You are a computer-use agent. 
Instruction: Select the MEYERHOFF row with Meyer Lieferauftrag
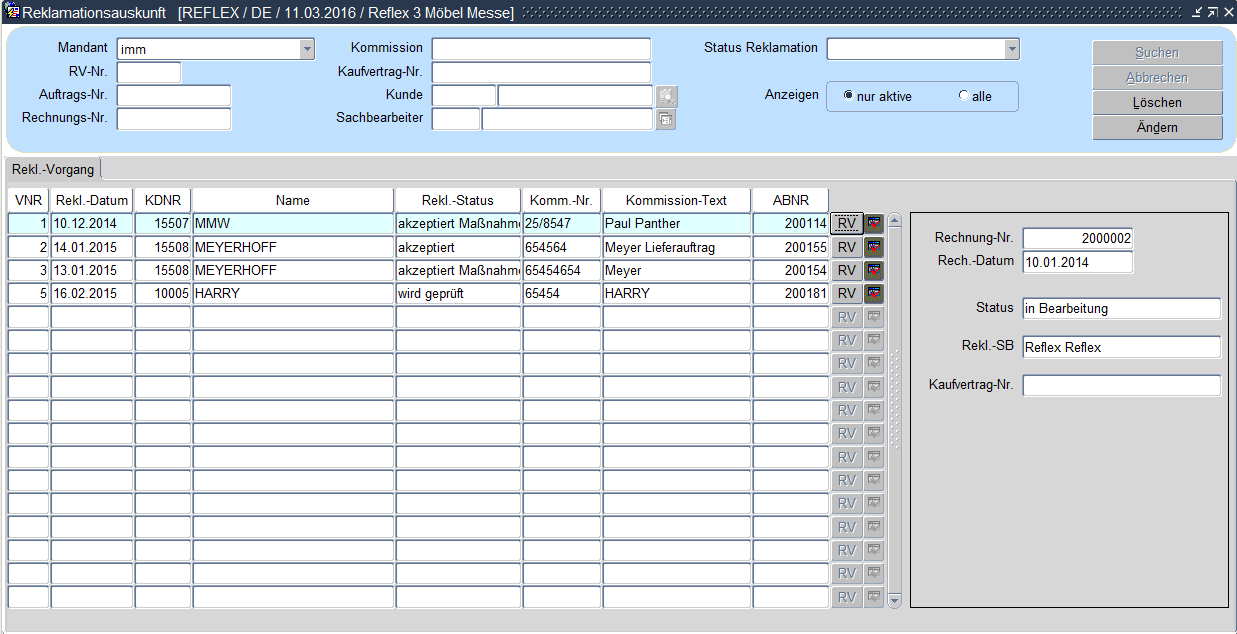[x=292, y=247]
